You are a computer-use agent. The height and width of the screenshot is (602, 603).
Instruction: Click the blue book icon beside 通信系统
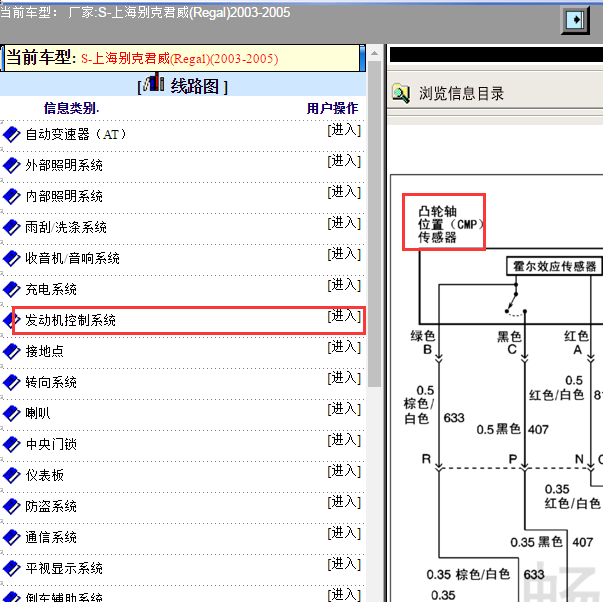pyautogui.click(x=11, y=538)
